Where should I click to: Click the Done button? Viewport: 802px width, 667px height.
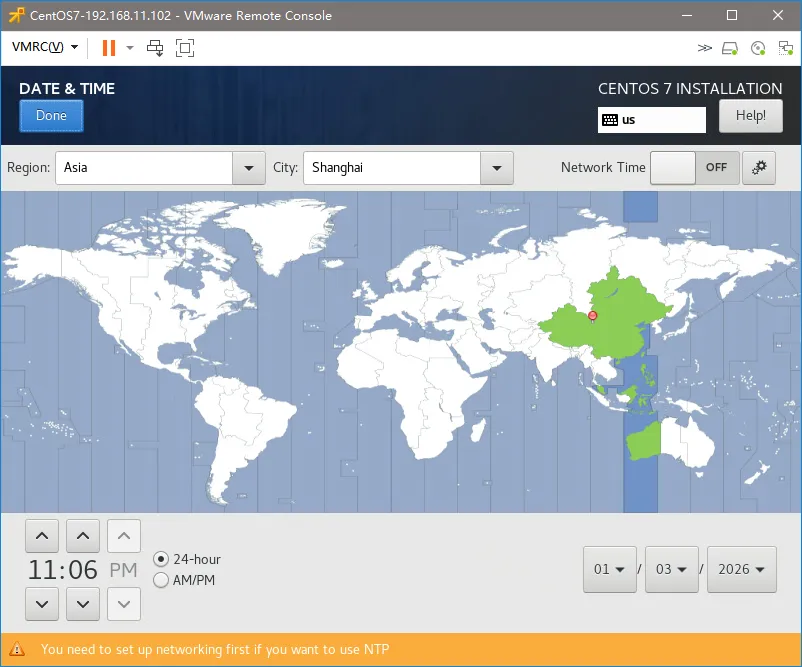[51, 116]
